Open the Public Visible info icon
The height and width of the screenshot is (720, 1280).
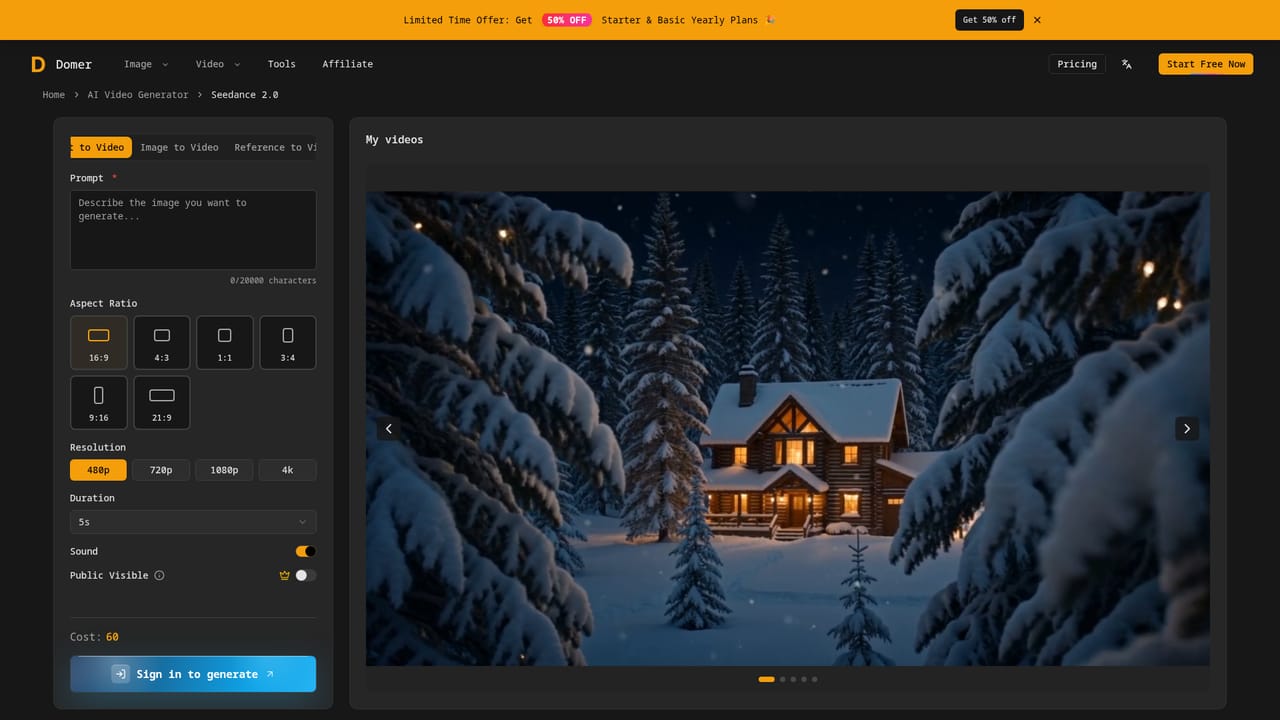(159, 576)
